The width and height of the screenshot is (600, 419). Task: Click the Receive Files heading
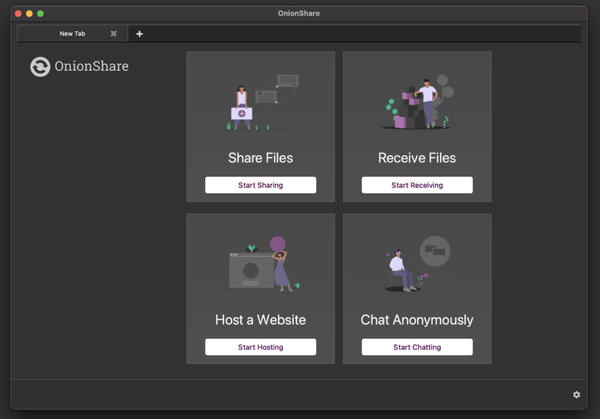[417, 158]
